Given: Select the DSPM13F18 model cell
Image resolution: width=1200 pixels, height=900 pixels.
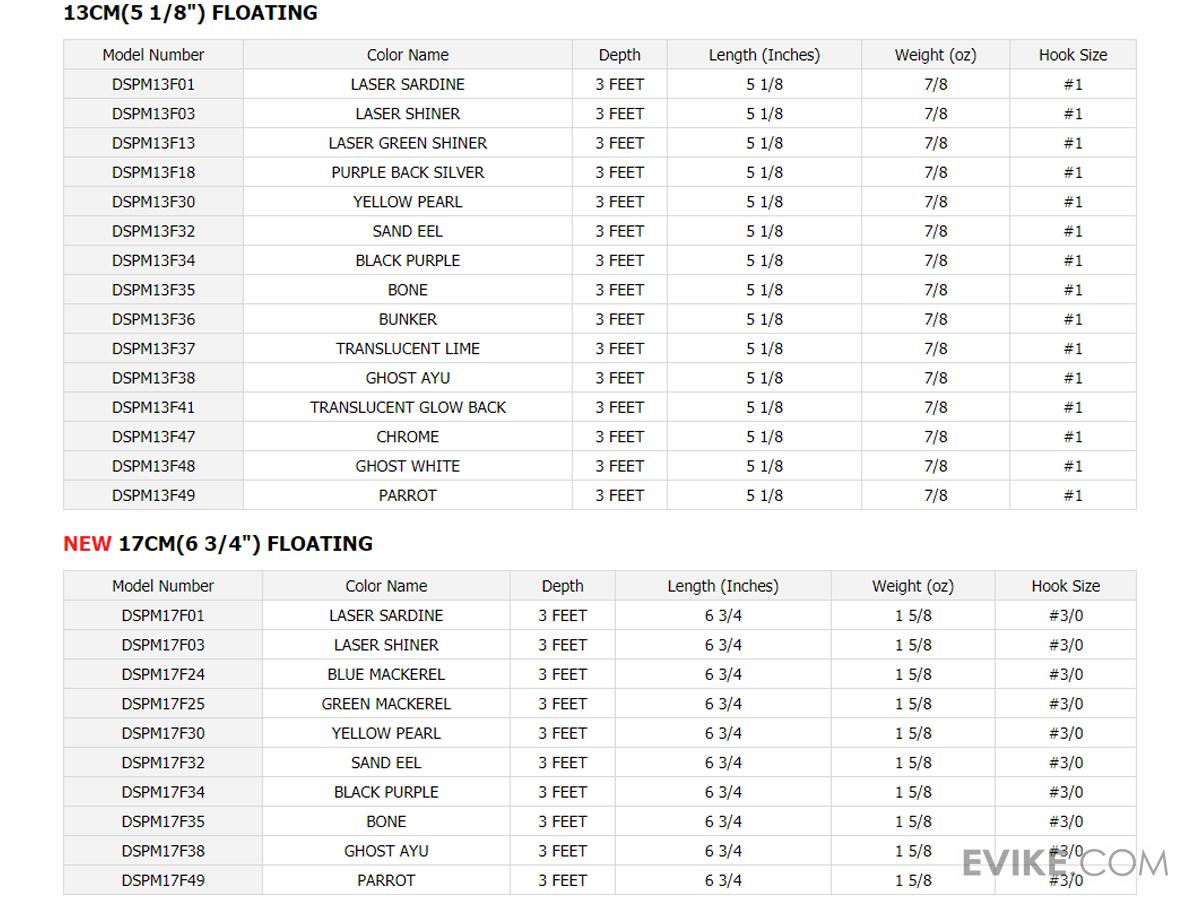Looking at the screenshot, I should point(153,172).
